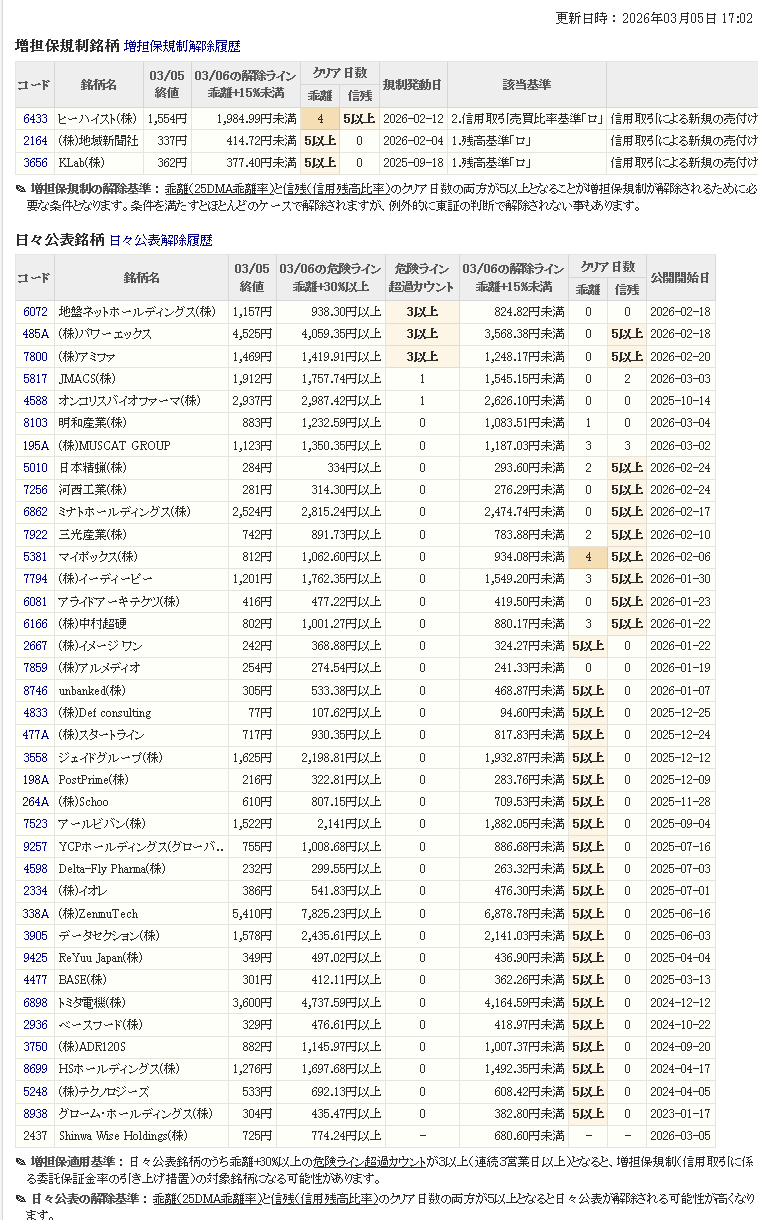The image size is (762, 1220).
Task: Click stock code 485A for パワーエックス
Action: [35, 334]
